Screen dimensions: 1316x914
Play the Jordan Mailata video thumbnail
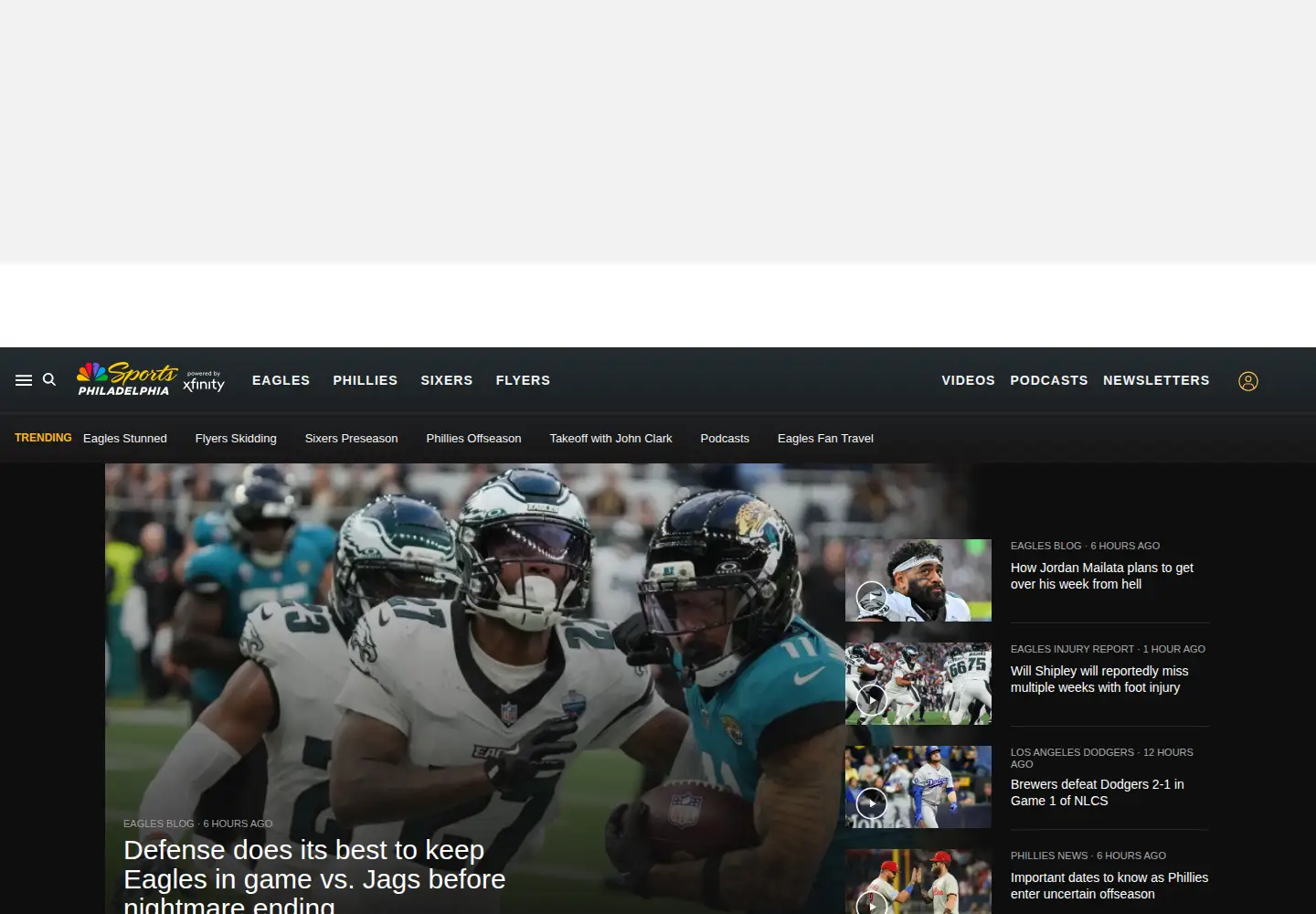click(x=918, y=580)
